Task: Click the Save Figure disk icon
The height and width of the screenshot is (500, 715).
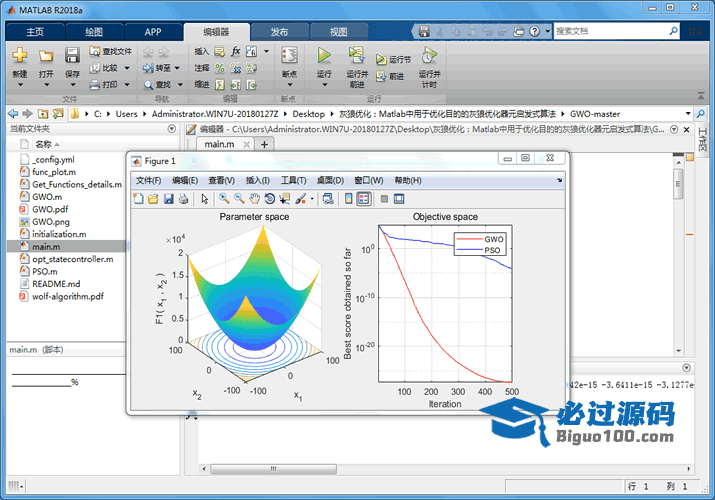Action: click(x=168, y=199)
